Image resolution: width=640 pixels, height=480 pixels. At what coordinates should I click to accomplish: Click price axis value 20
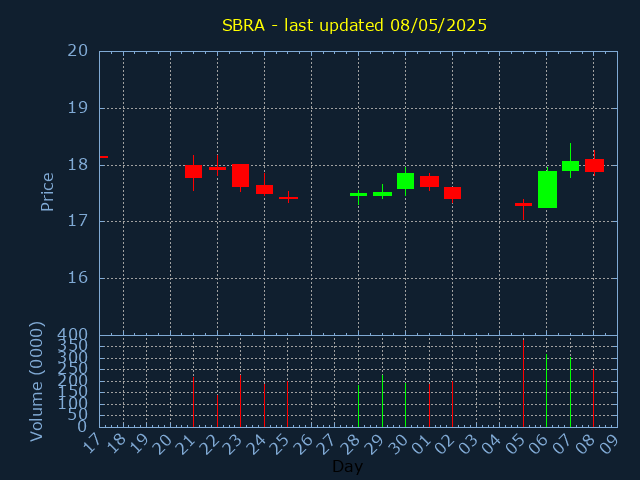coord(78,51)
